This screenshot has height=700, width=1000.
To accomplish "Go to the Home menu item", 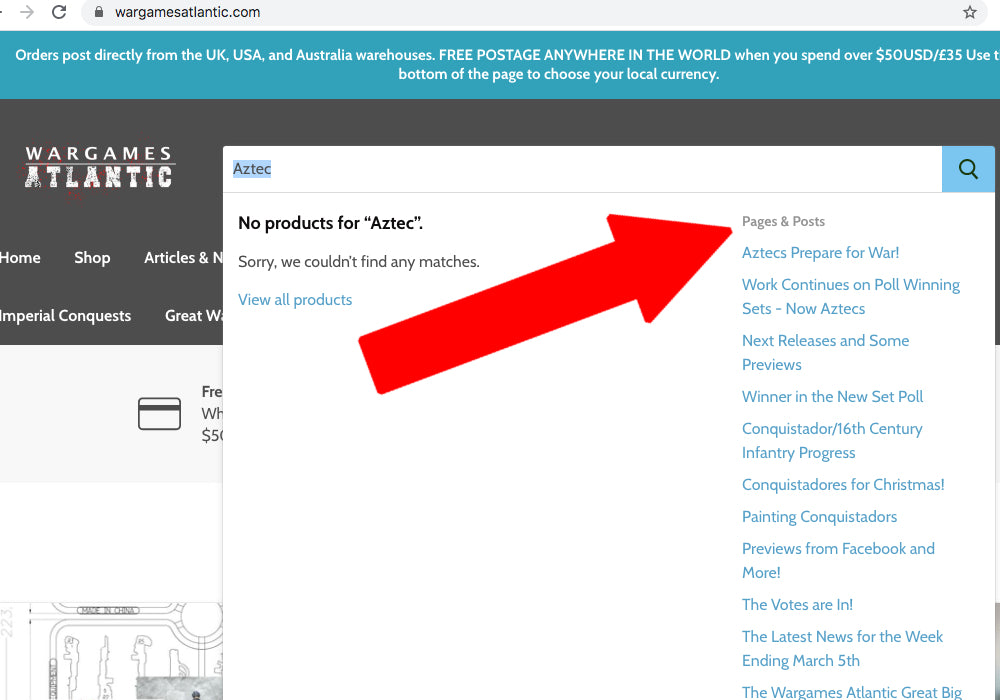I will click(20, 258).
